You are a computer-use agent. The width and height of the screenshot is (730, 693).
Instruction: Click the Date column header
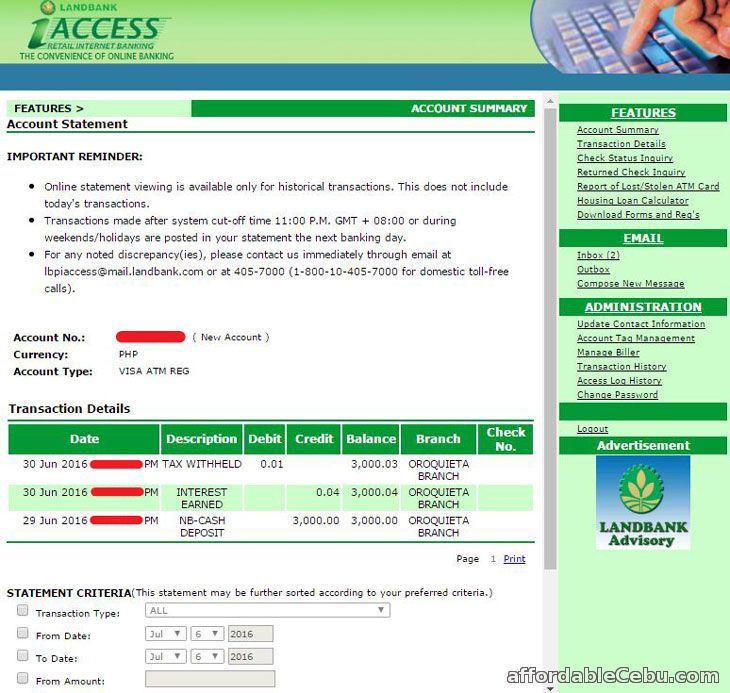[84, 439]
